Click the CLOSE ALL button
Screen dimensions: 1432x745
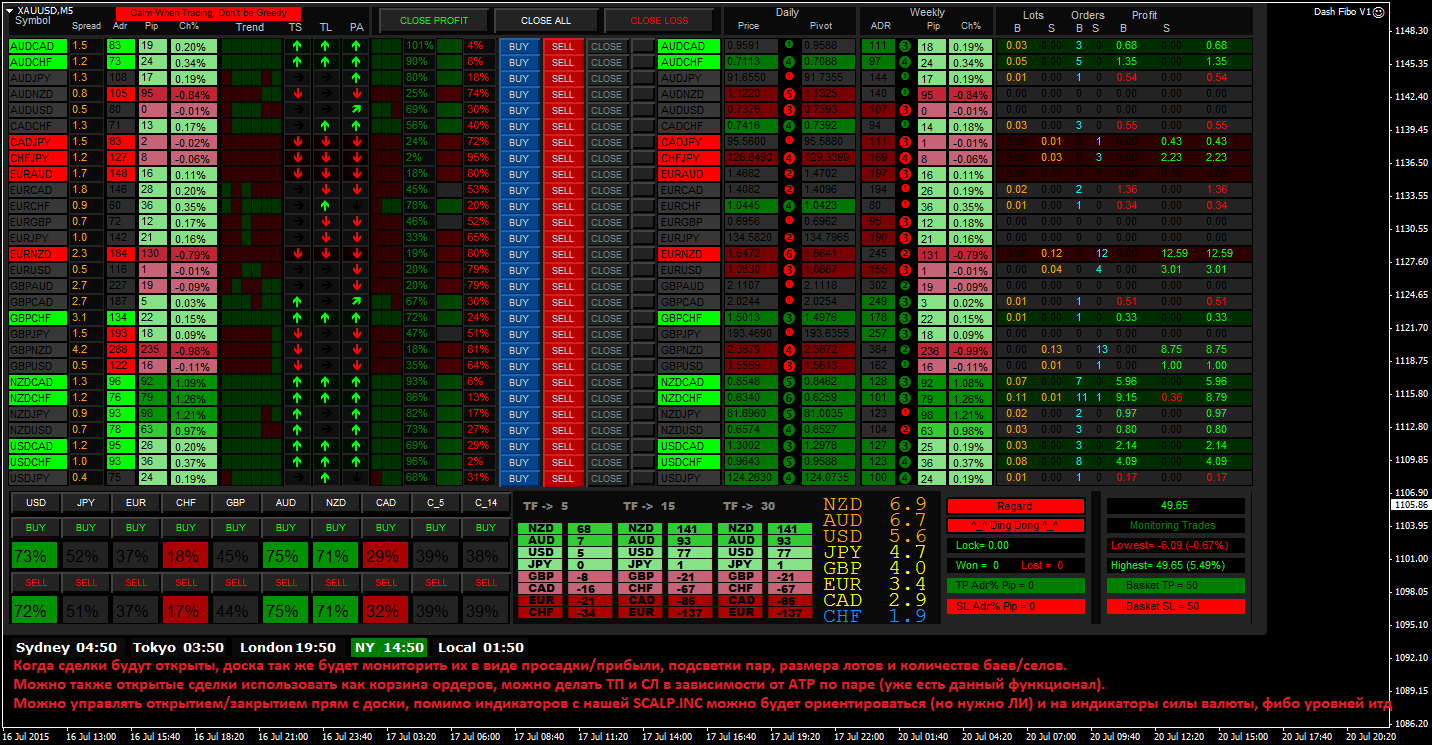546,20
